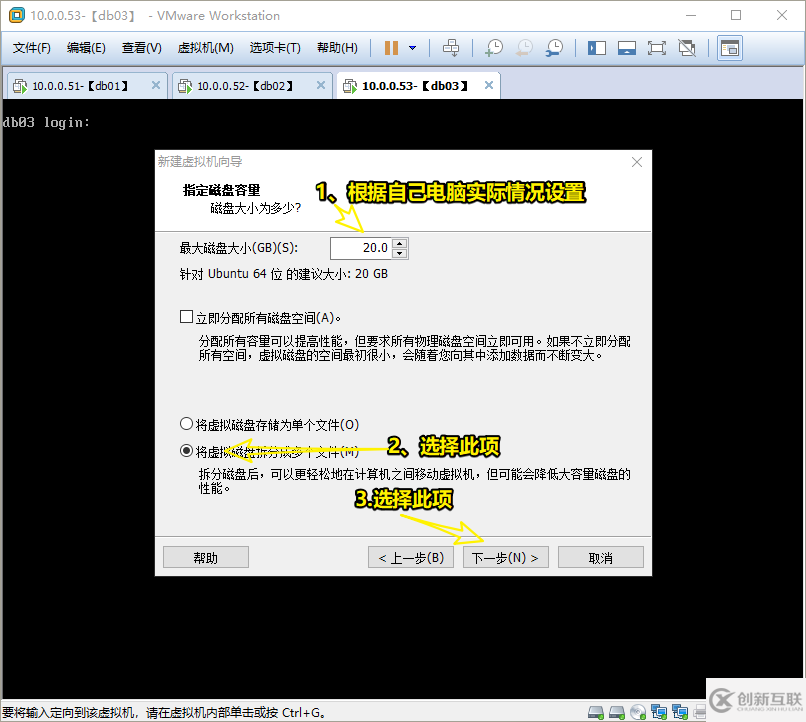Select the split into multiple files radio option
The image size is (806, 722).
pyautogui.click(x=186, y=451)
